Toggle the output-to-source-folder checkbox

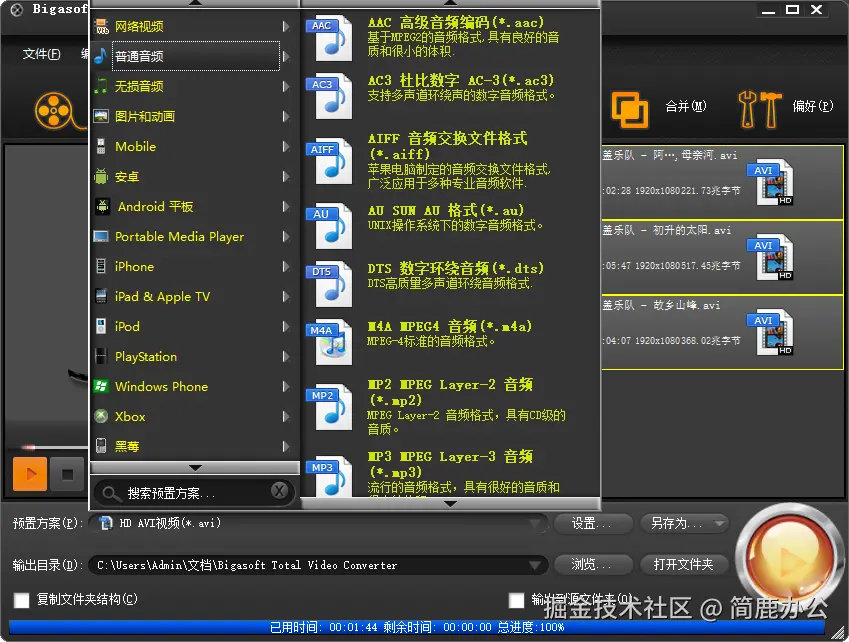point(517,600)
